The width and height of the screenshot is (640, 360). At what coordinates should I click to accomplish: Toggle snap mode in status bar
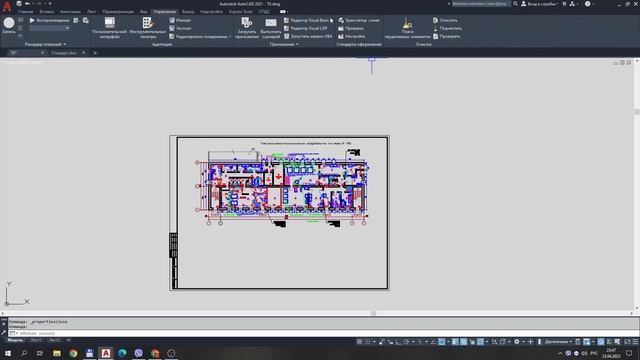[368, 342]
